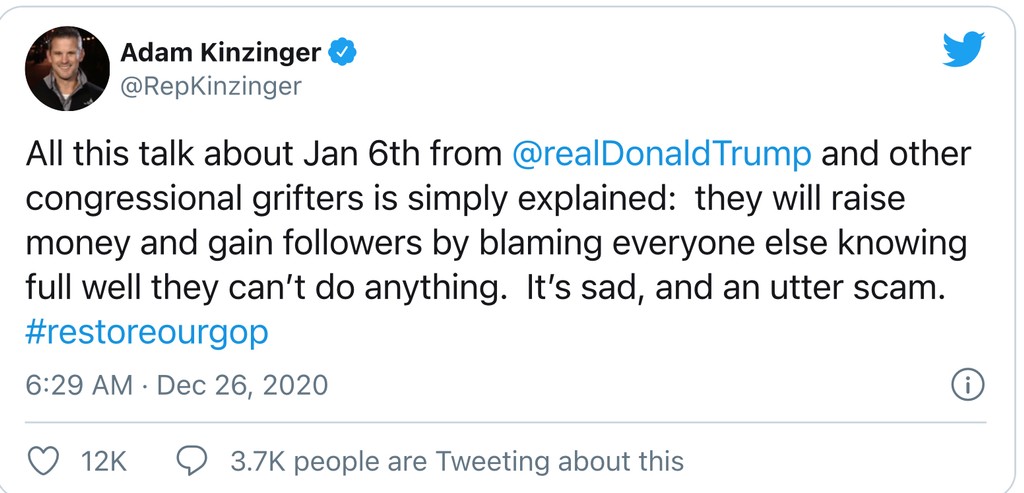Click the 12K likes count
Viewport: 1024px width, 493px height.
tap(103, 461)
